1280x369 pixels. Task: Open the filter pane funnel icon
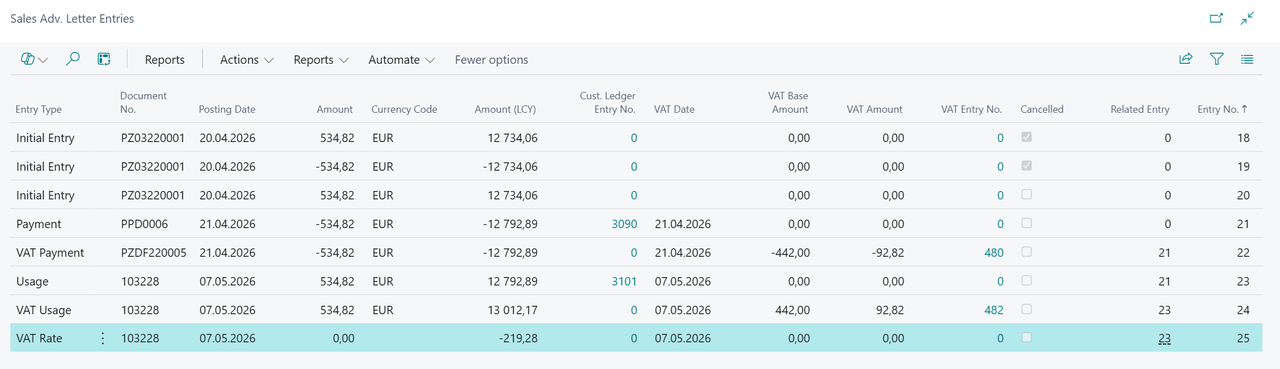(x=1216, y=60)
